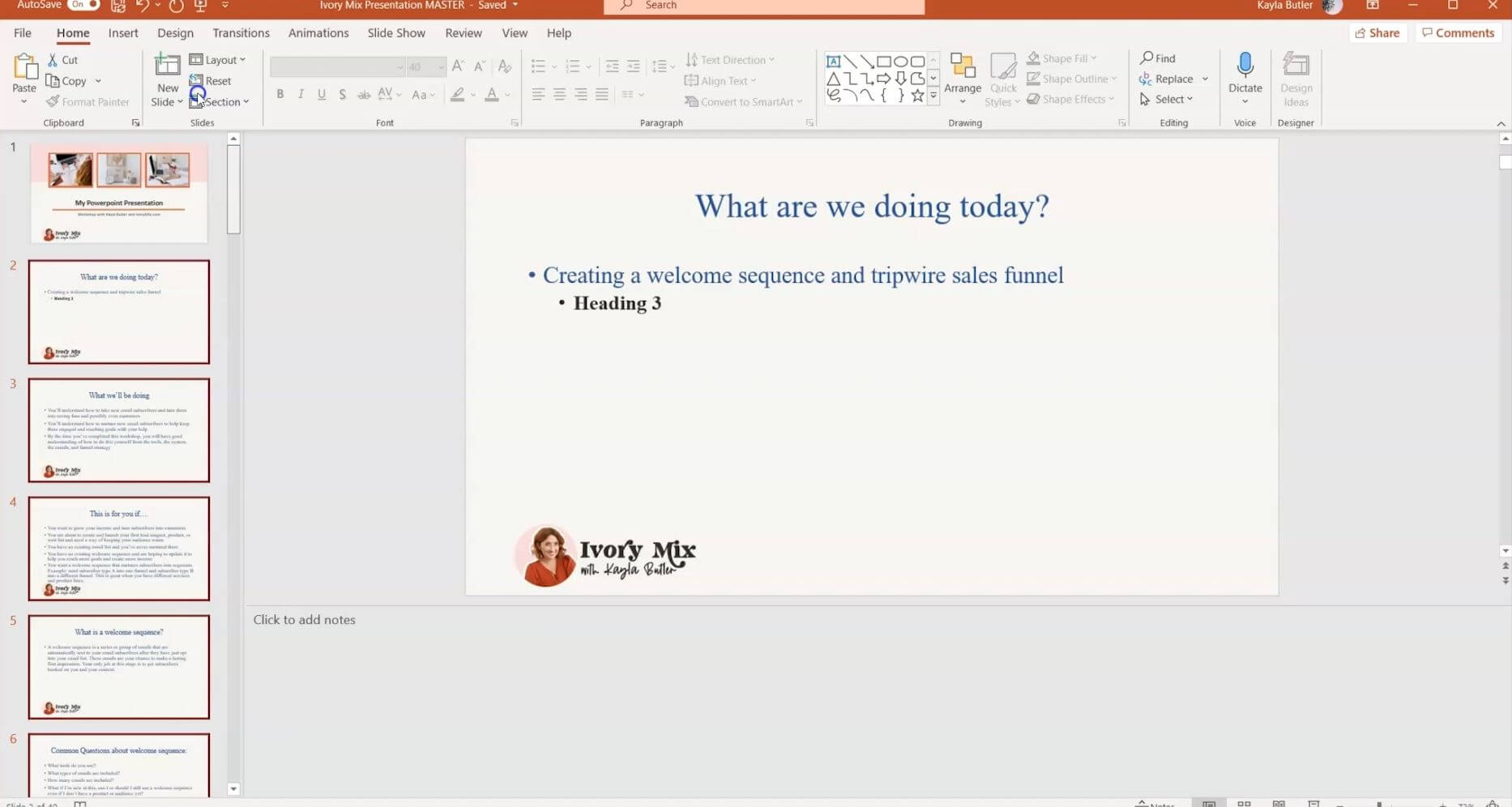Click the Save icon in title bar
Viewport: 1512px width, 807px height.
coord(118,6)
